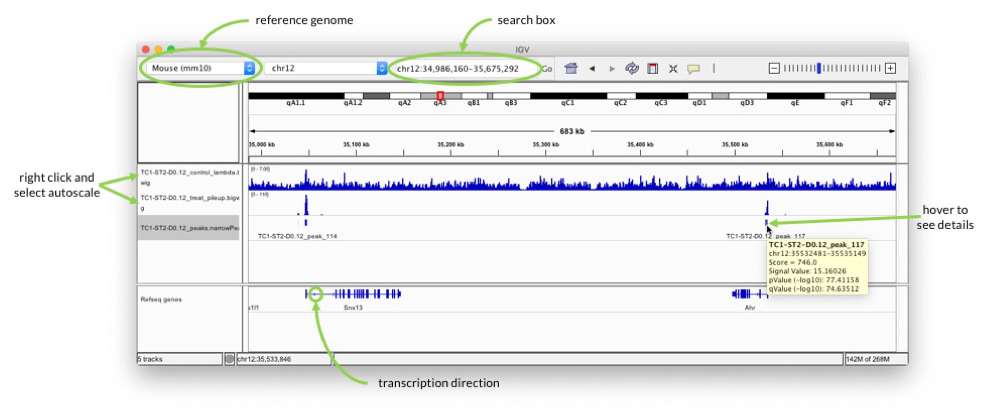Zoom out with the minus button
Viewport: 986px width, 414px height.
pos(775,69)
